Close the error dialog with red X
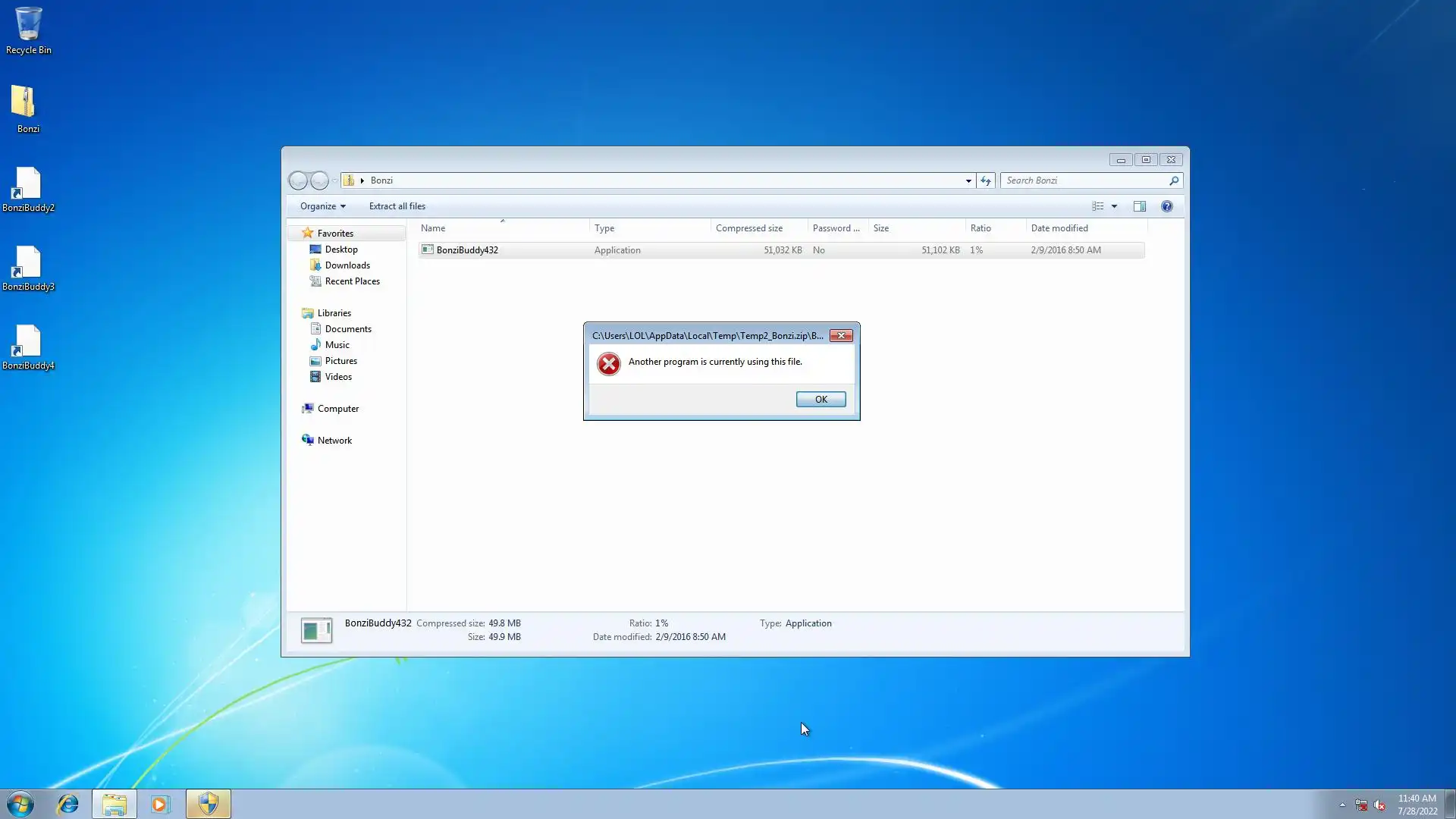Viewport: 1456px width, 819px height. click(841, 335)
